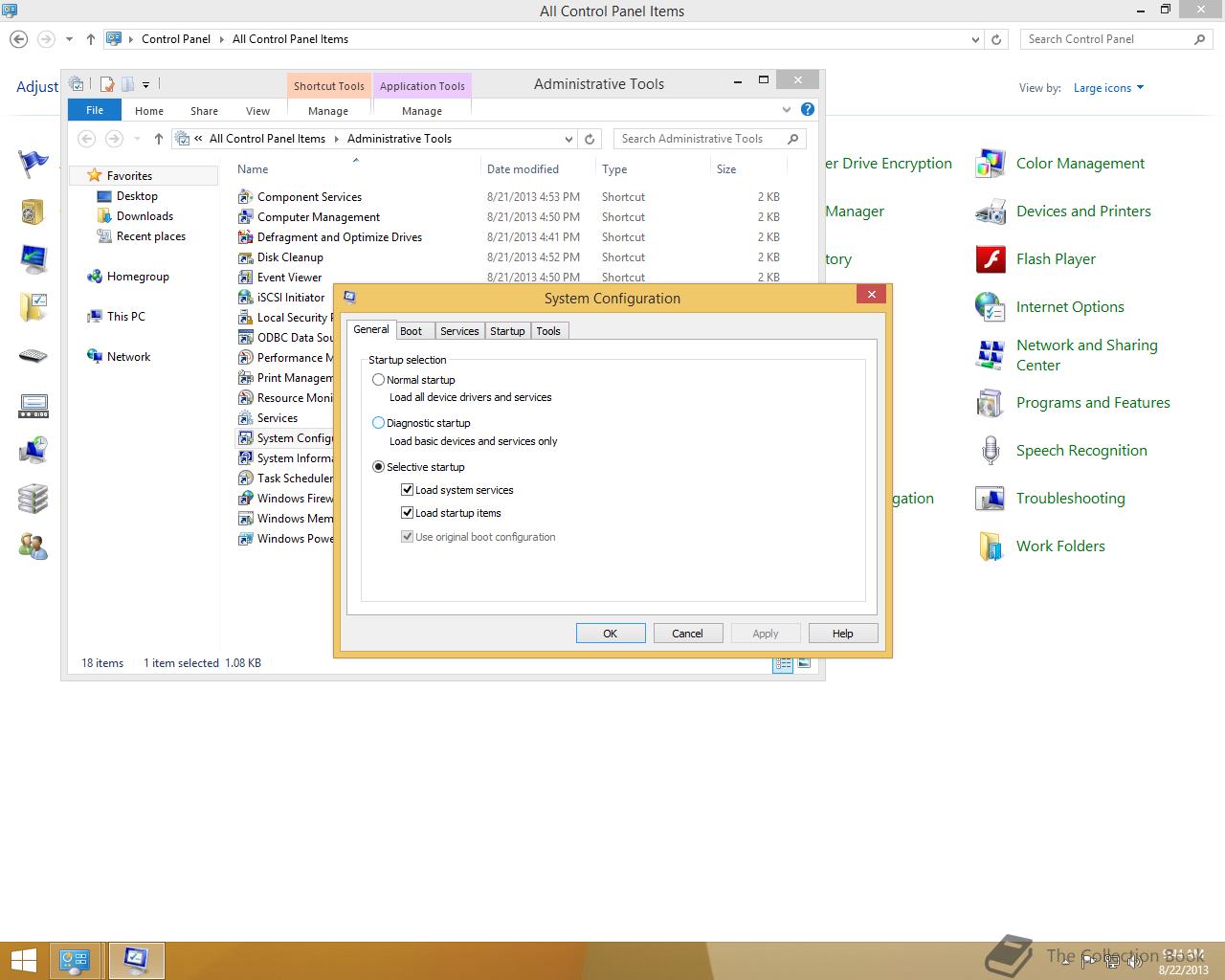1225x980 pixels.
Task: Go up one folder in Administrative Tools
Action: tap(159, 139)
